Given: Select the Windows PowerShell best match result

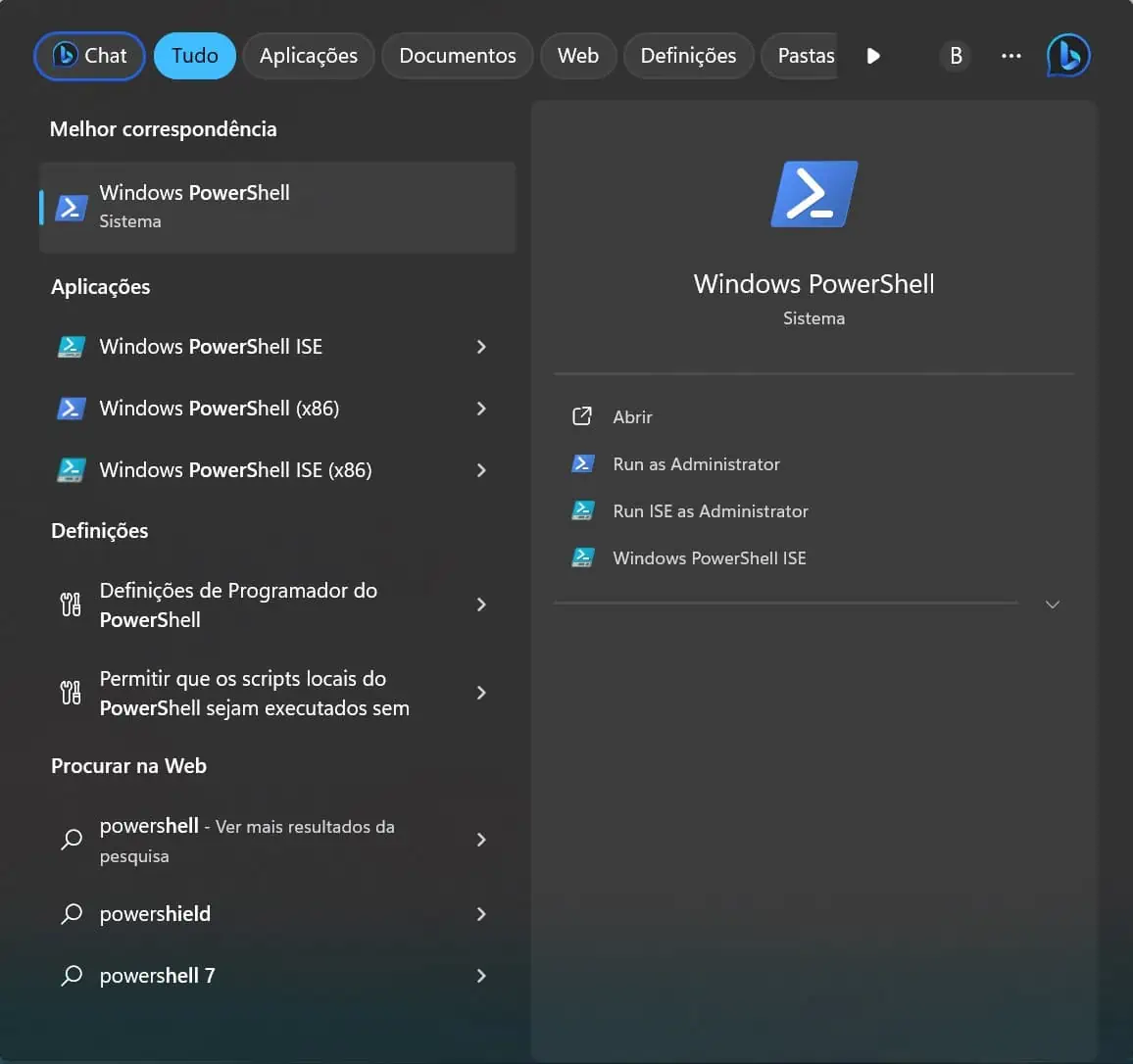Looking at the screenshot, I should tap(277, 207).
